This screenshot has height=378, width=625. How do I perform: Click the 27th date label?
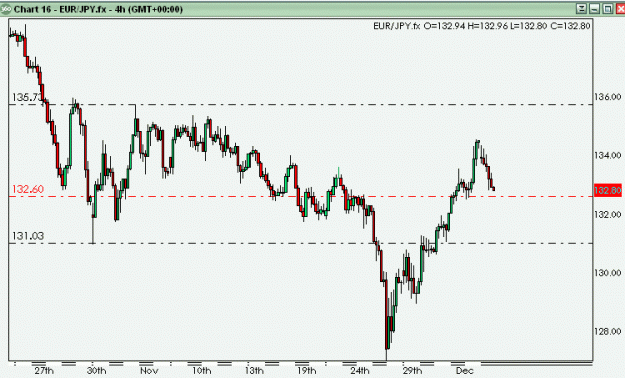44,371
